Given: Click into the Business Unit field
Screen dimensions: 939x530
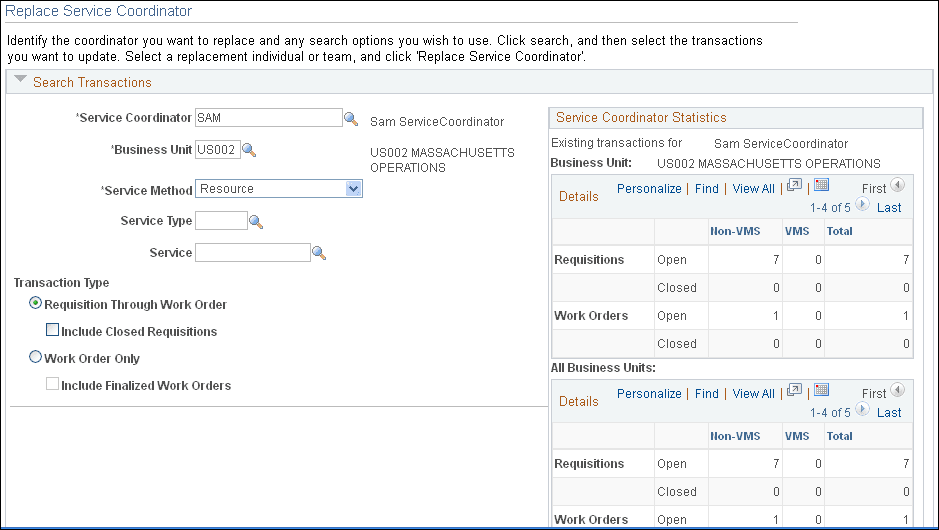Looking at the screenshot, I should (x=218, y=150).
